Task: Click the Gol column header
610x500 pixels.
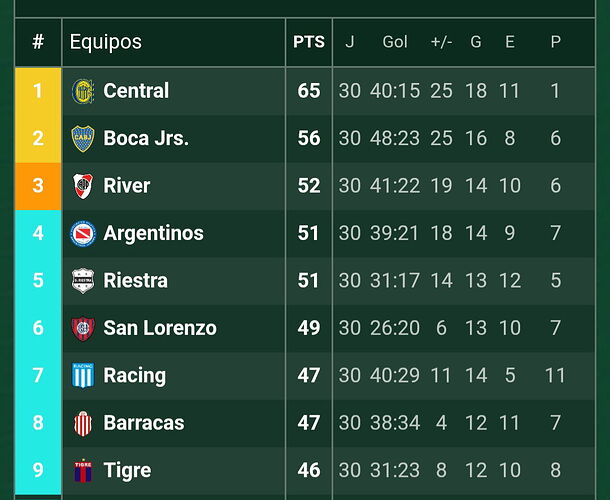Action: click(395, 42)
